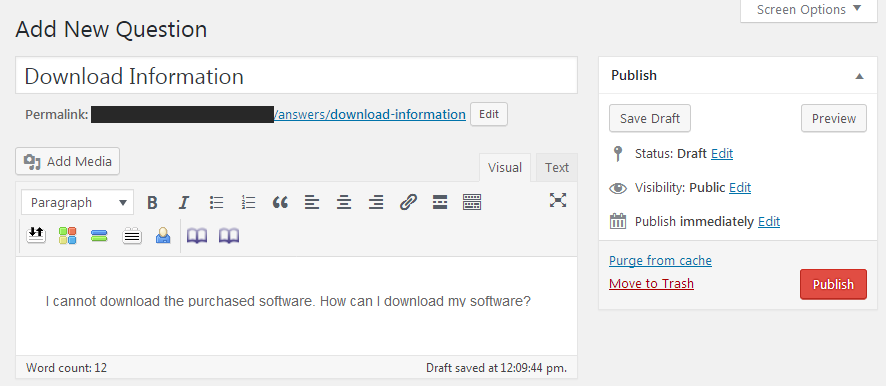Image resolution: width=886 pixels, height=386 pixels.
Task: Insert a bulleted list
Action: coord(216,202)
